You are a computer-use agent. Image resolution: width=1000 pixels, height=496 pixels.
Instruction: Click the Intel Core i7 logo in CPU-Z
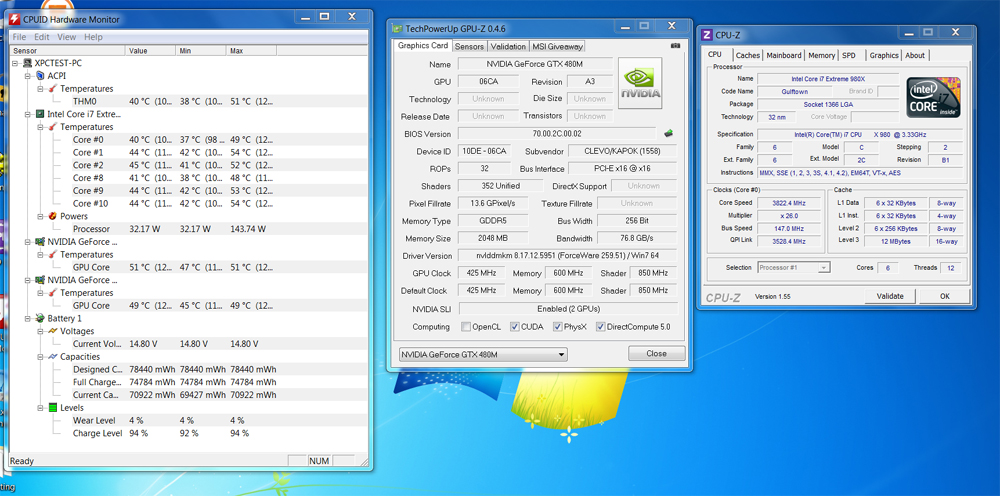pyautogui.click(x=934, y=98)
